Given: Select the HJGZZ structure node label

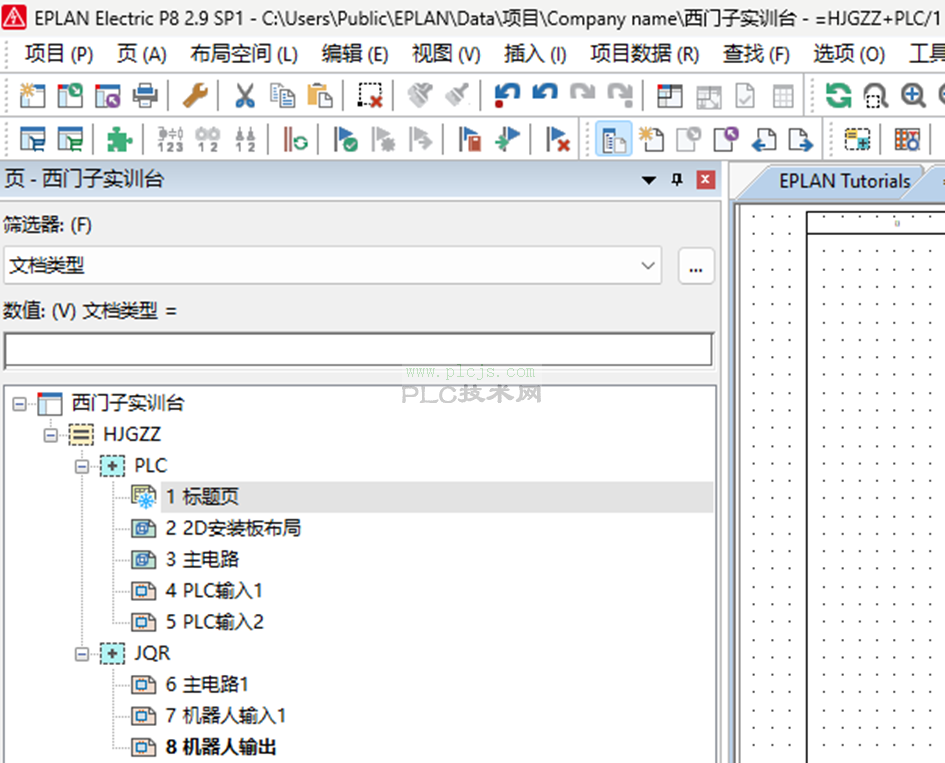Looking at the screenshot, I should point(132,435).
